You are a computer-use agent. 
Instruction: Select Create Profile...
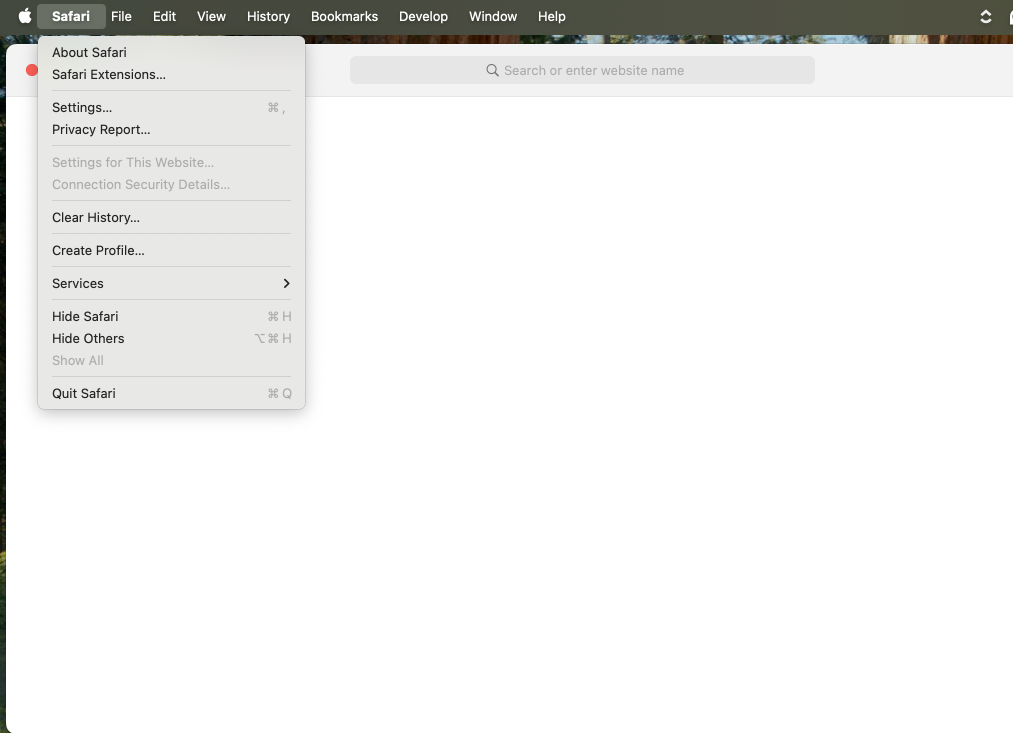point(171,250)
